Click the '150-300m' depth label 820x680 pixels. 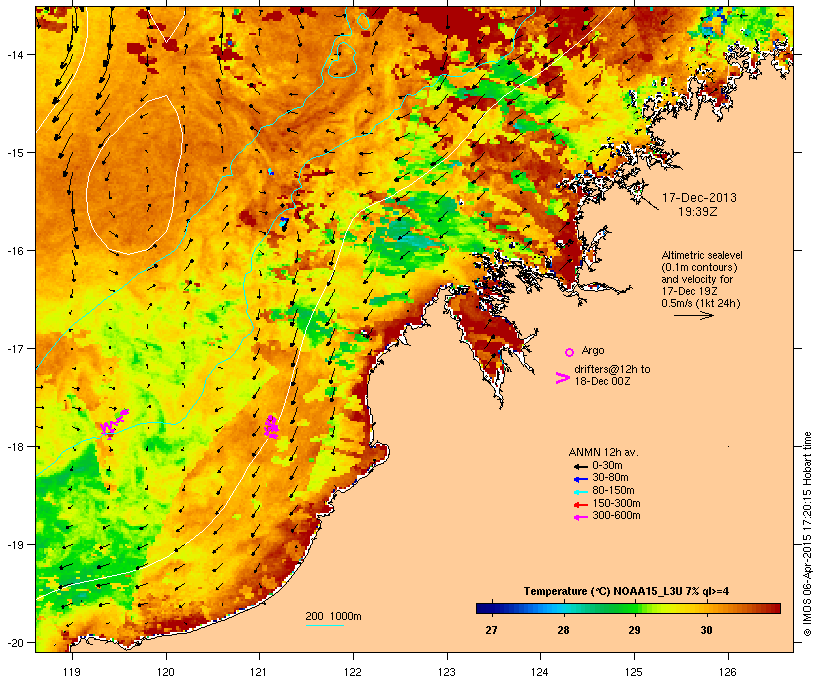coord(617,503)
